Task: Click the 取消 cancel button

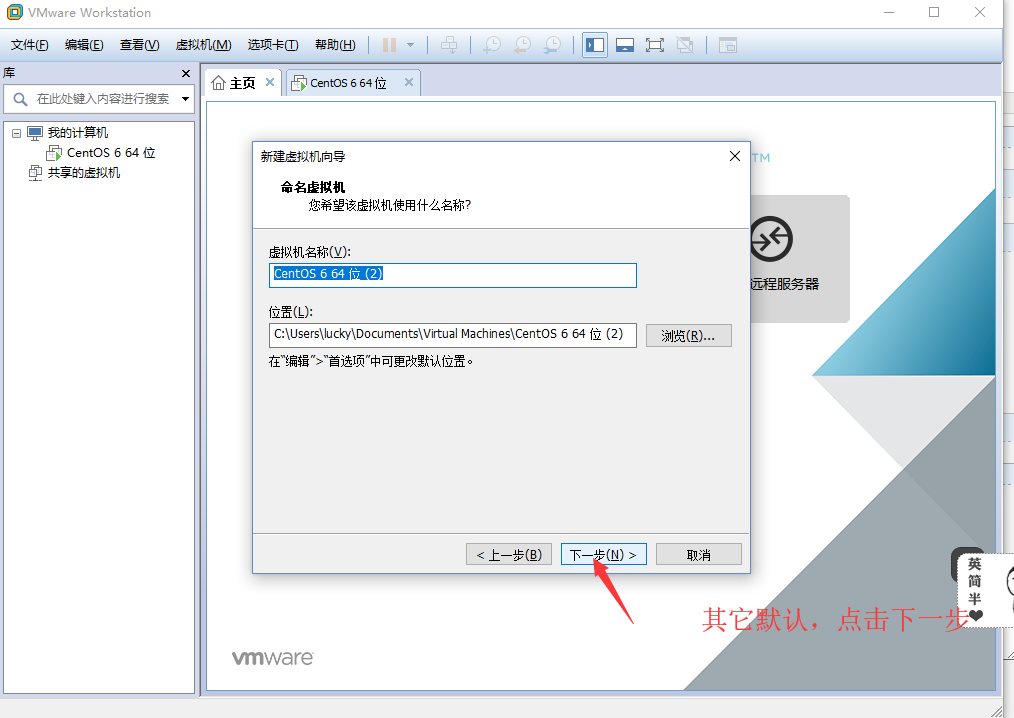Action: pos(698,554)
